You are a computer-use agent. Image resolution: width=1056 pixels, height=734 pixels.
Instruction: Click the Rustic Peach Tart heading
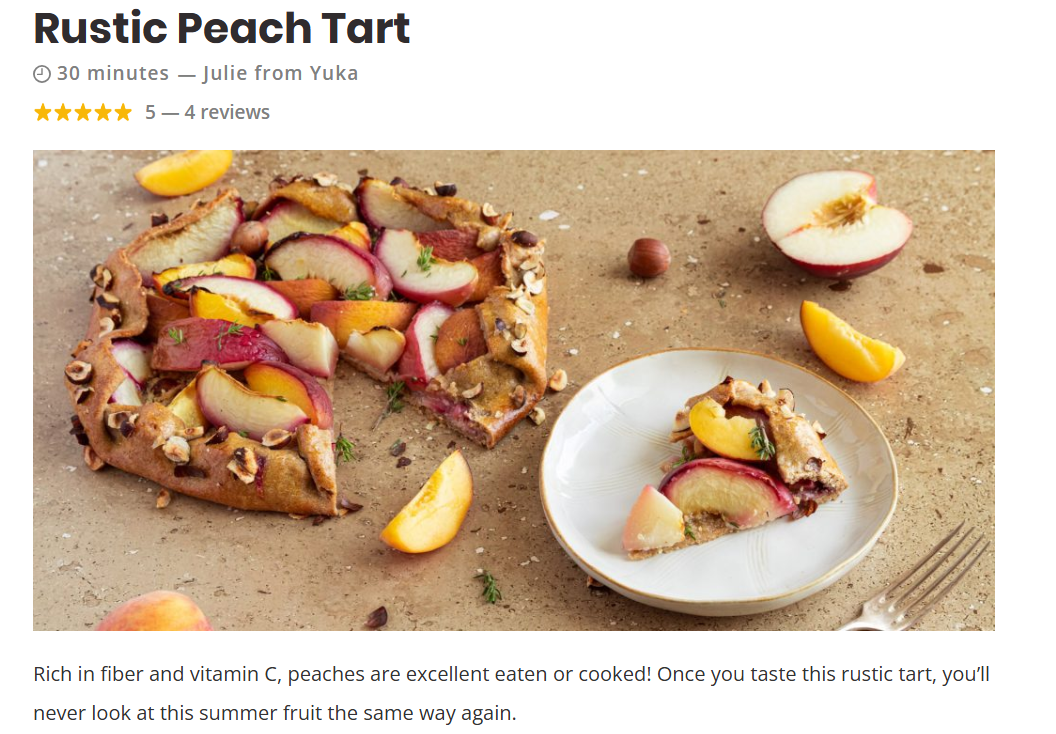222,28
